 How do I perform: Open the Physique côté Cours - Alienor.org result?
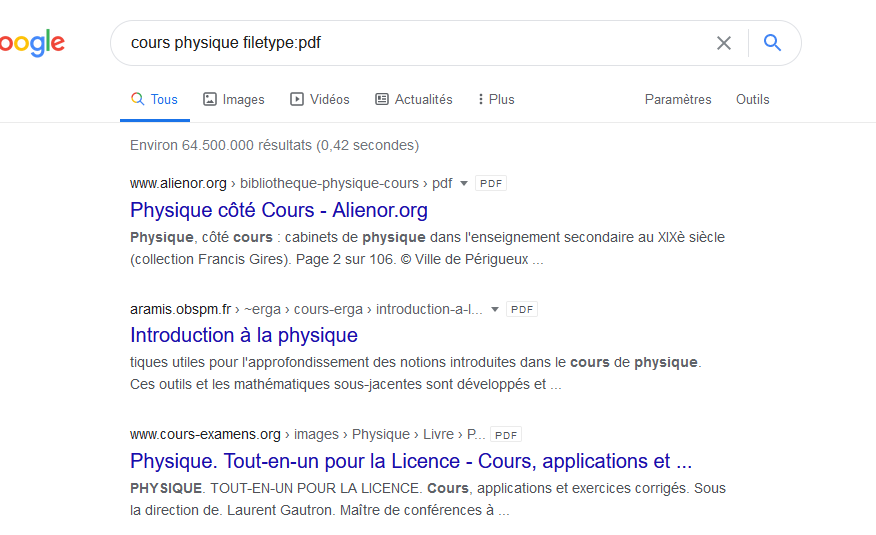[279, 210]
